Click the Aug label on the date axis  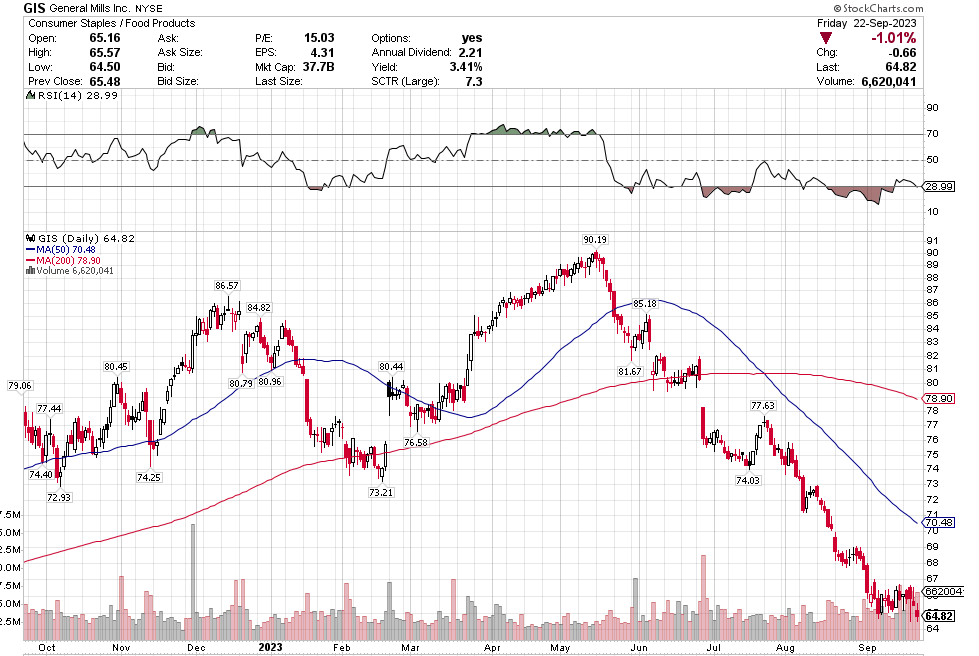point(787,647)
